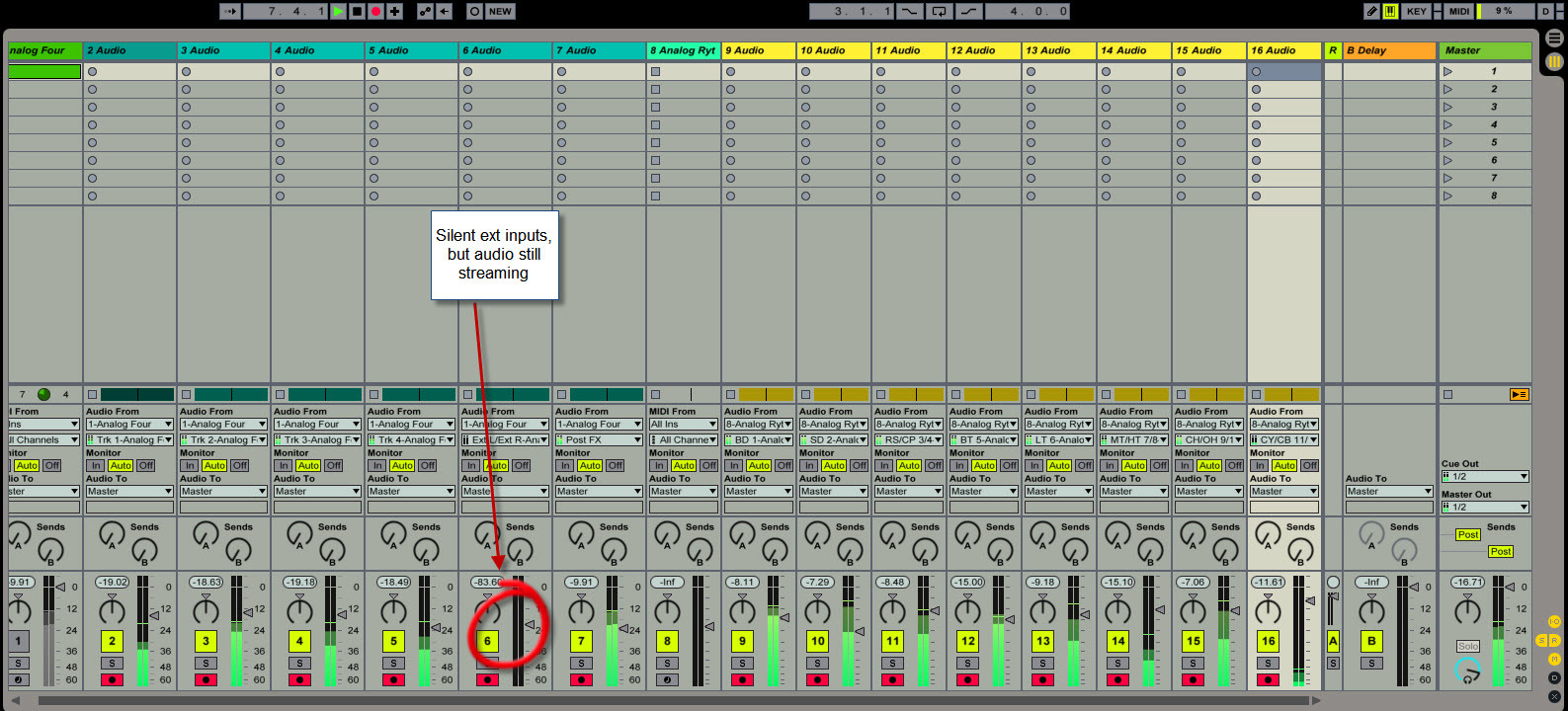Click the KEY map mode button

1417,11
